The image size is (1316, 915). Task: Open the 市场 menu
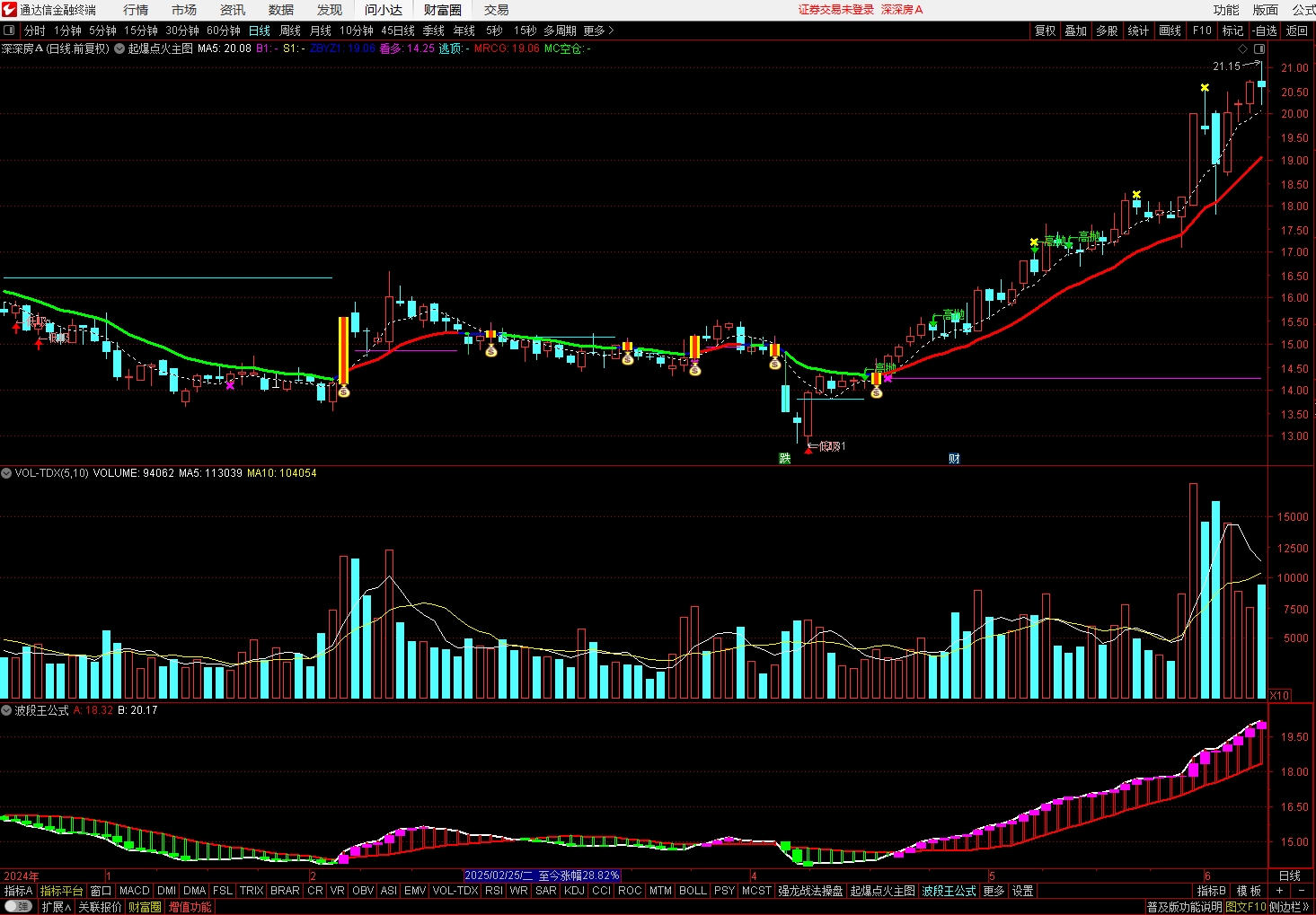184,10
